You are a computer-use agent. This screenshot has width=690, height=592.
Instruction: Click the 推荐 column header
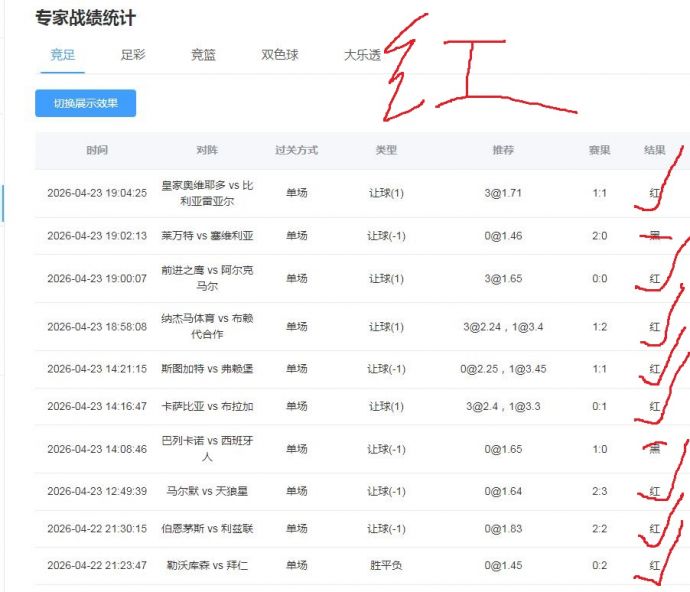503,150
